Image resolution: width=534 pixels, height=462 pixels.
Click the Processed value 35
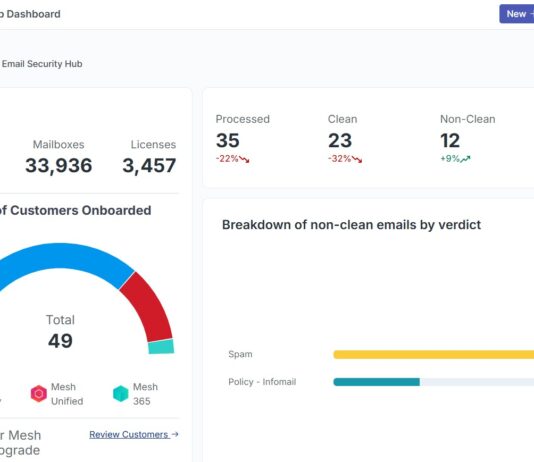228,140
